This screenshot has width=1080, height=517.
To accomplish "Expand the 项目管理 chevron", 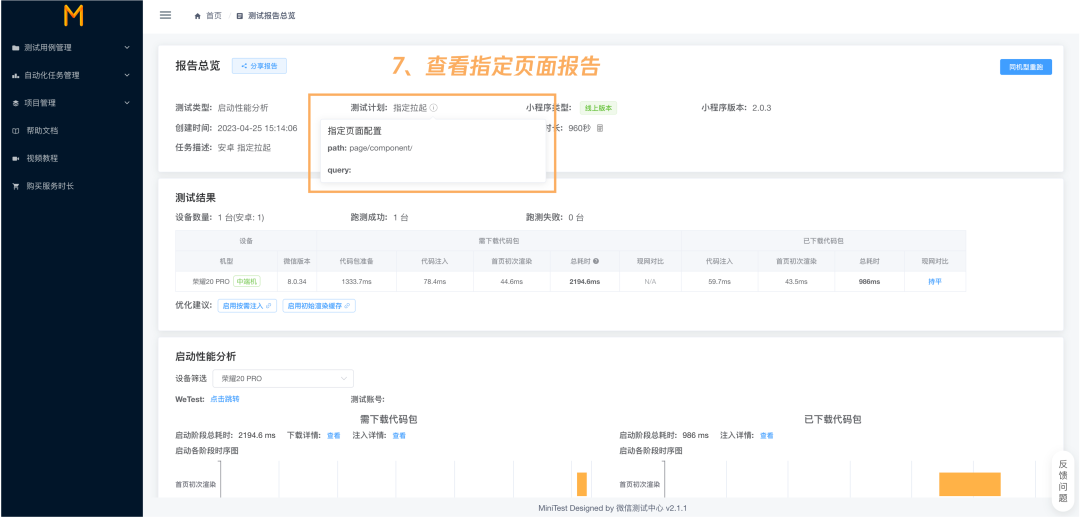I will [127, 103].
